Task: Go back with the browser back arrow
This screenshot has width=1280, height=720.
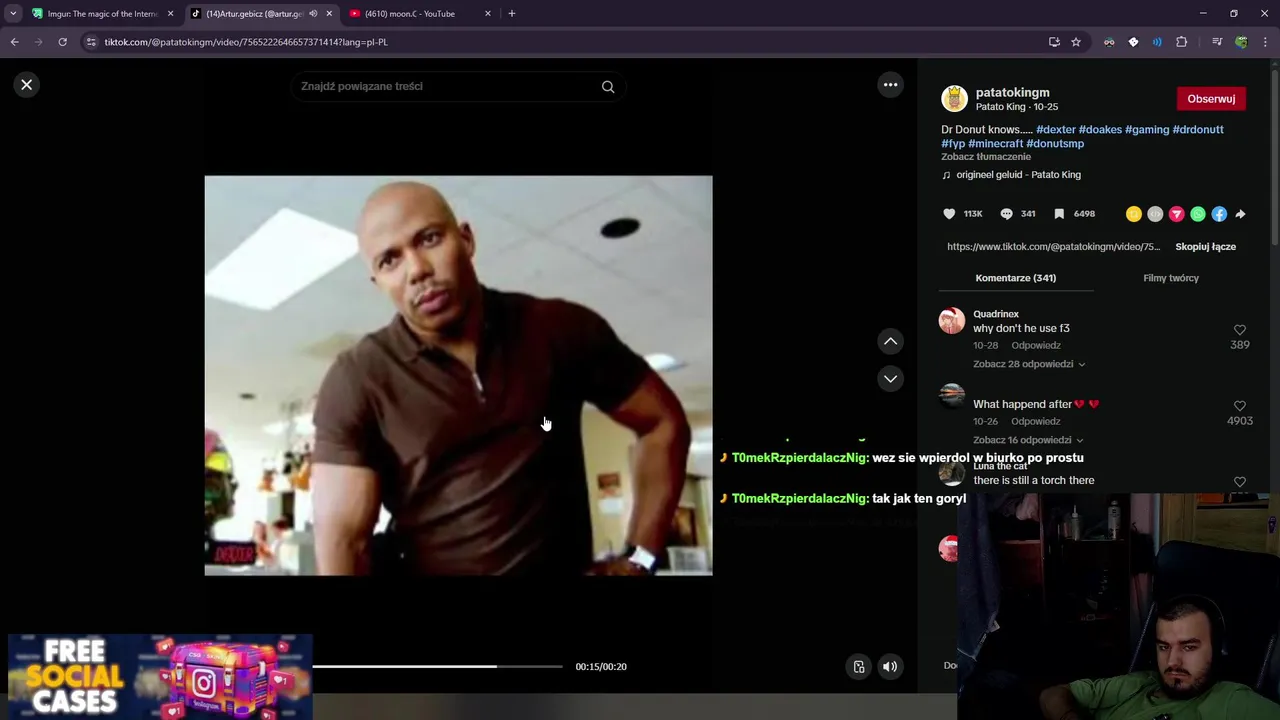Action: (15, 42)
